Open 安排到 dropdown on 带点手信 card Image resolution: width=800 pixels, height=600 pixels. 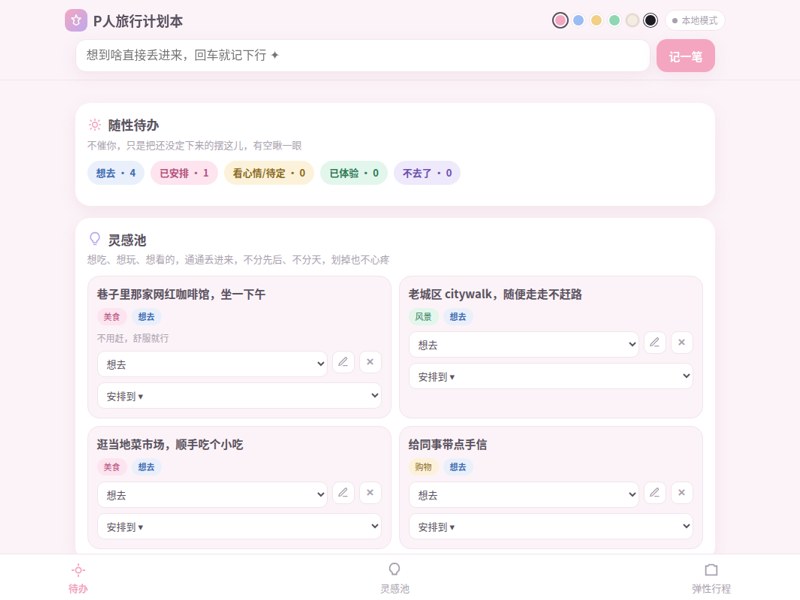click(x=551, y=526)
